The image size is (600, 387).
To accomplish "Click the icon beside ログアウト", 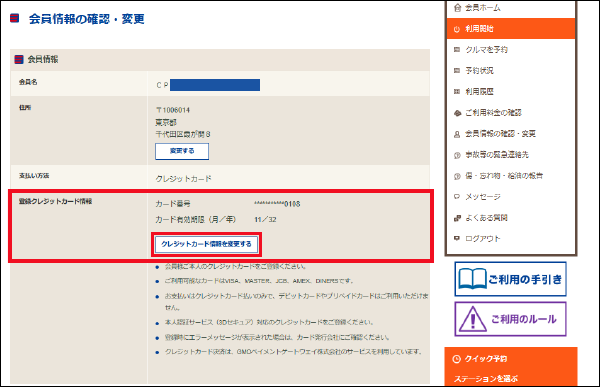I will coord(457,238).
